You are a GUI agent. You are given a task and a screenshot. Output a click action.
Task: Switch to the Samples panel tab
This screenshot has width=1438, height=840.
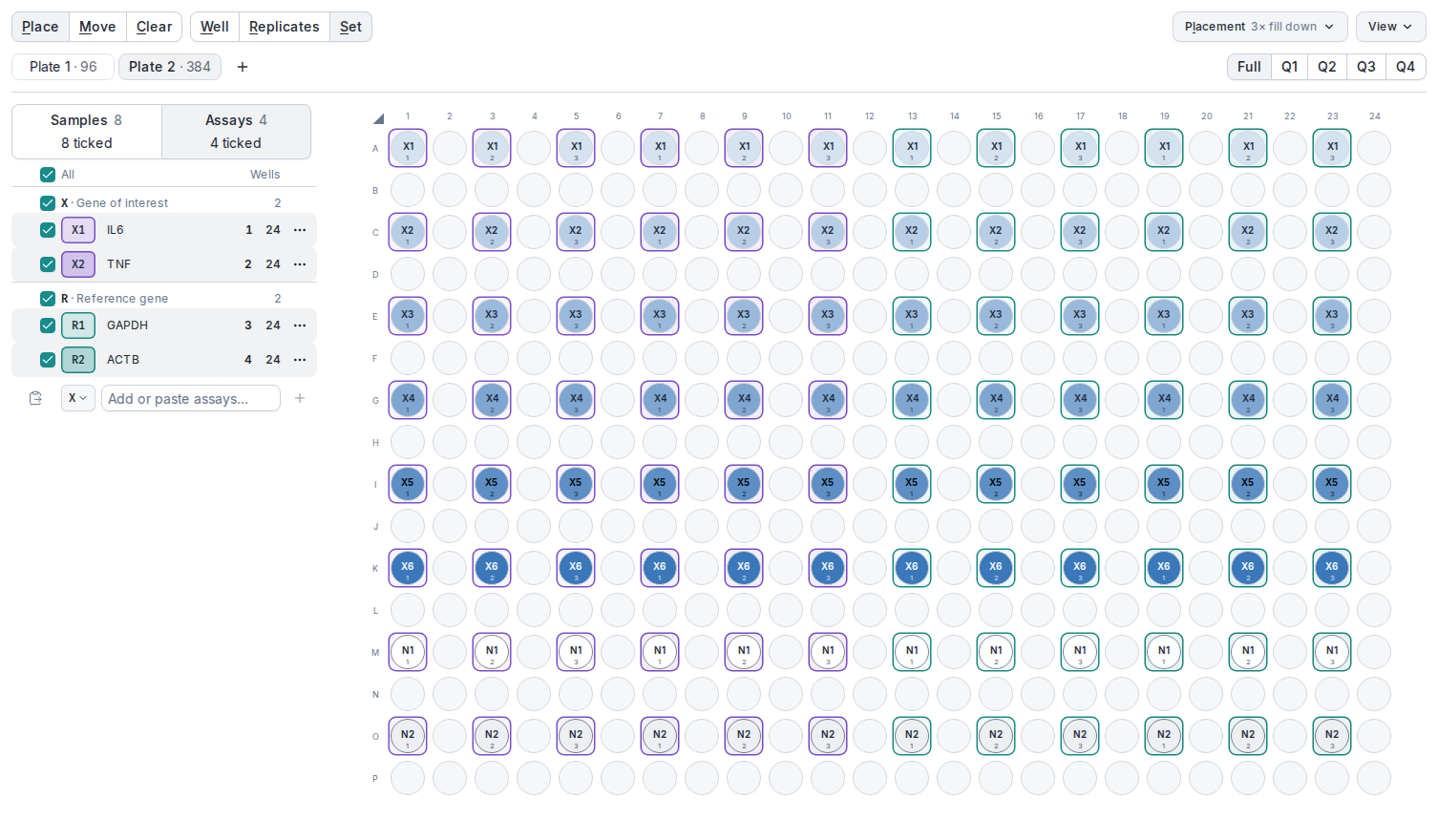point(87,132)
